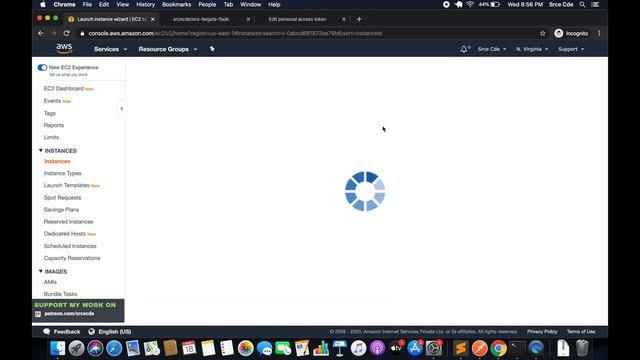
Task: Close the Launch instance wizard tab
Action: click(x=153, y=19)
